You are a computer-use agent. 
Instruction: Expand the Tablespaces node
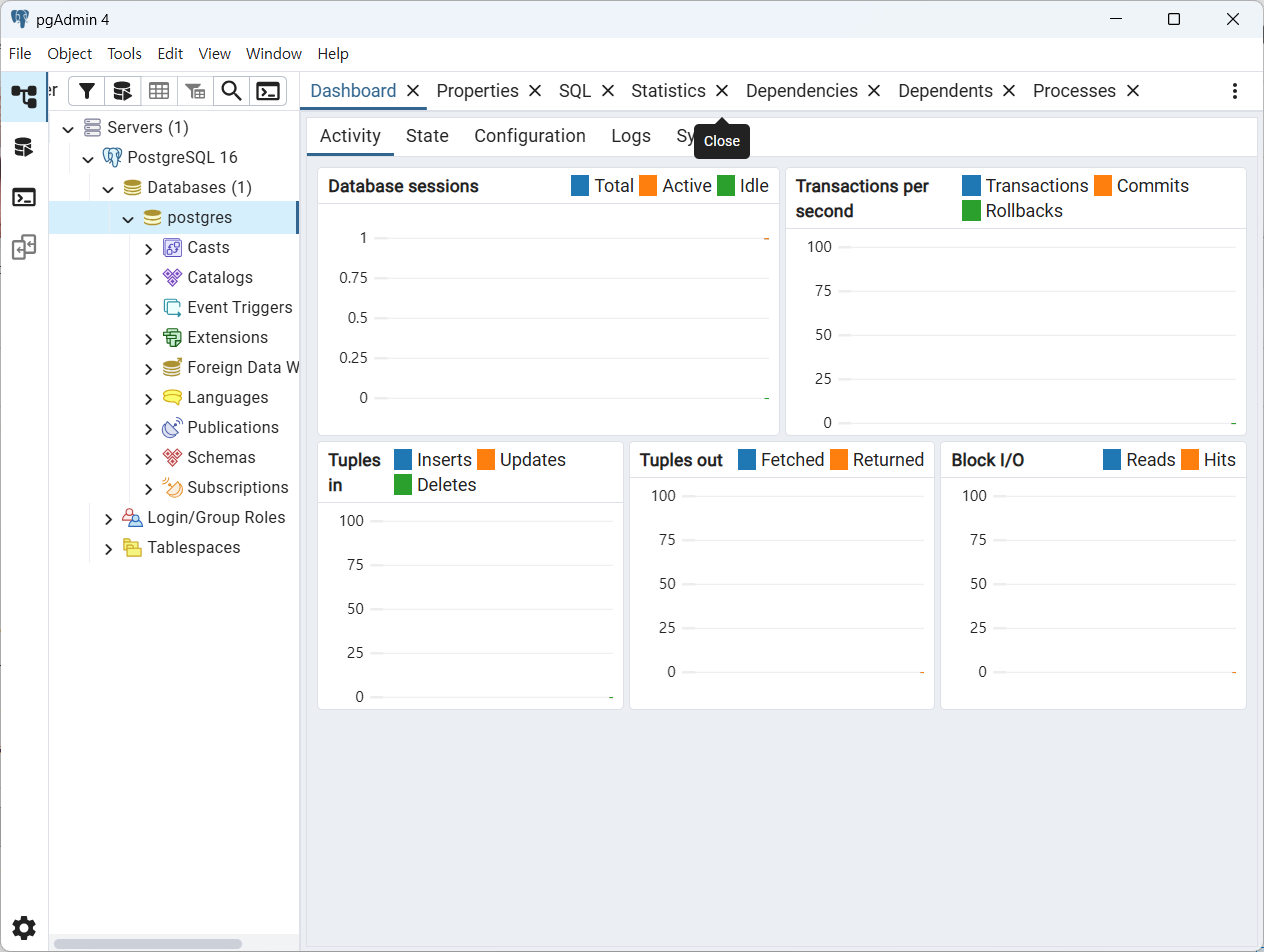(108, 548)
